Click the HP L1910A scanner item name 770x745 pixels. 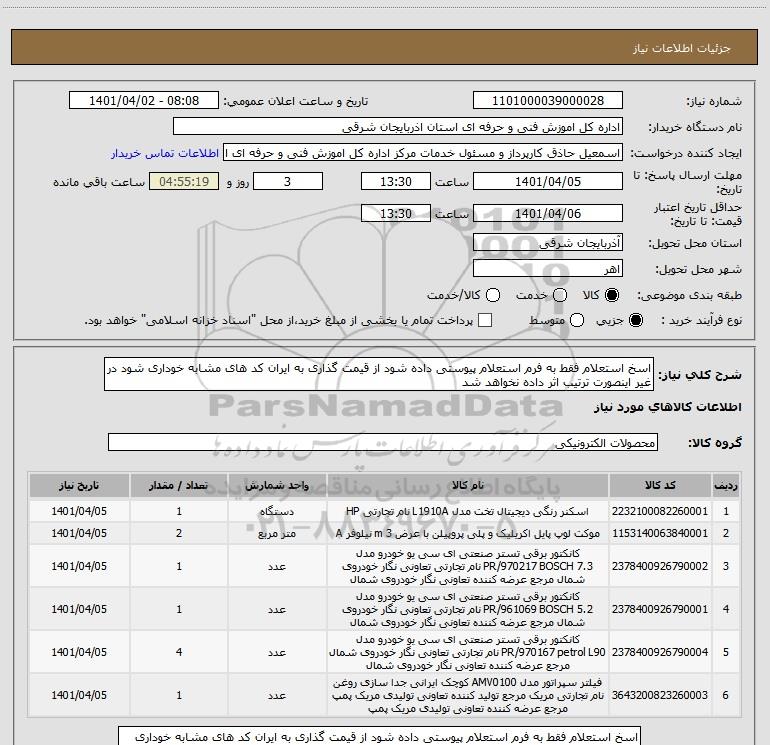point(468,511)
